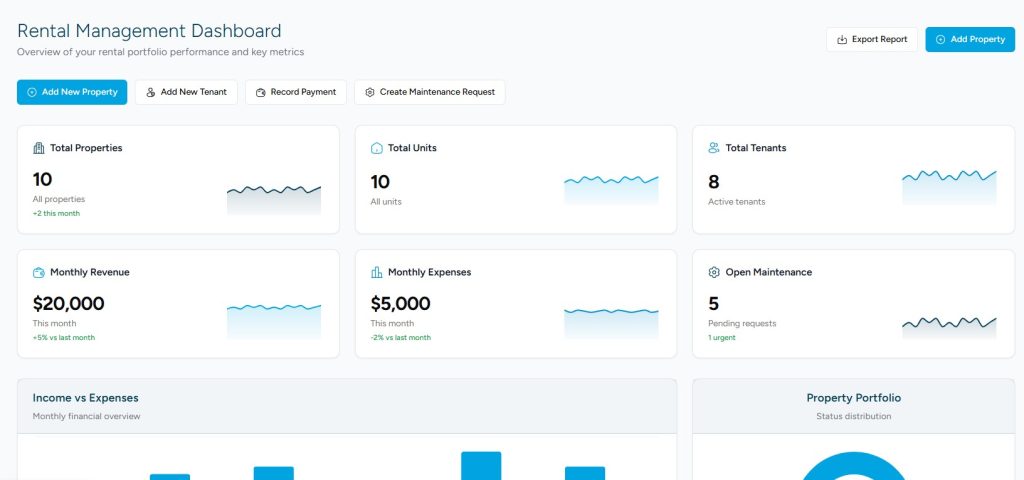Click the '1 urgent' maintenance label
Screen dimensions: 1024x480
(722, 338)
